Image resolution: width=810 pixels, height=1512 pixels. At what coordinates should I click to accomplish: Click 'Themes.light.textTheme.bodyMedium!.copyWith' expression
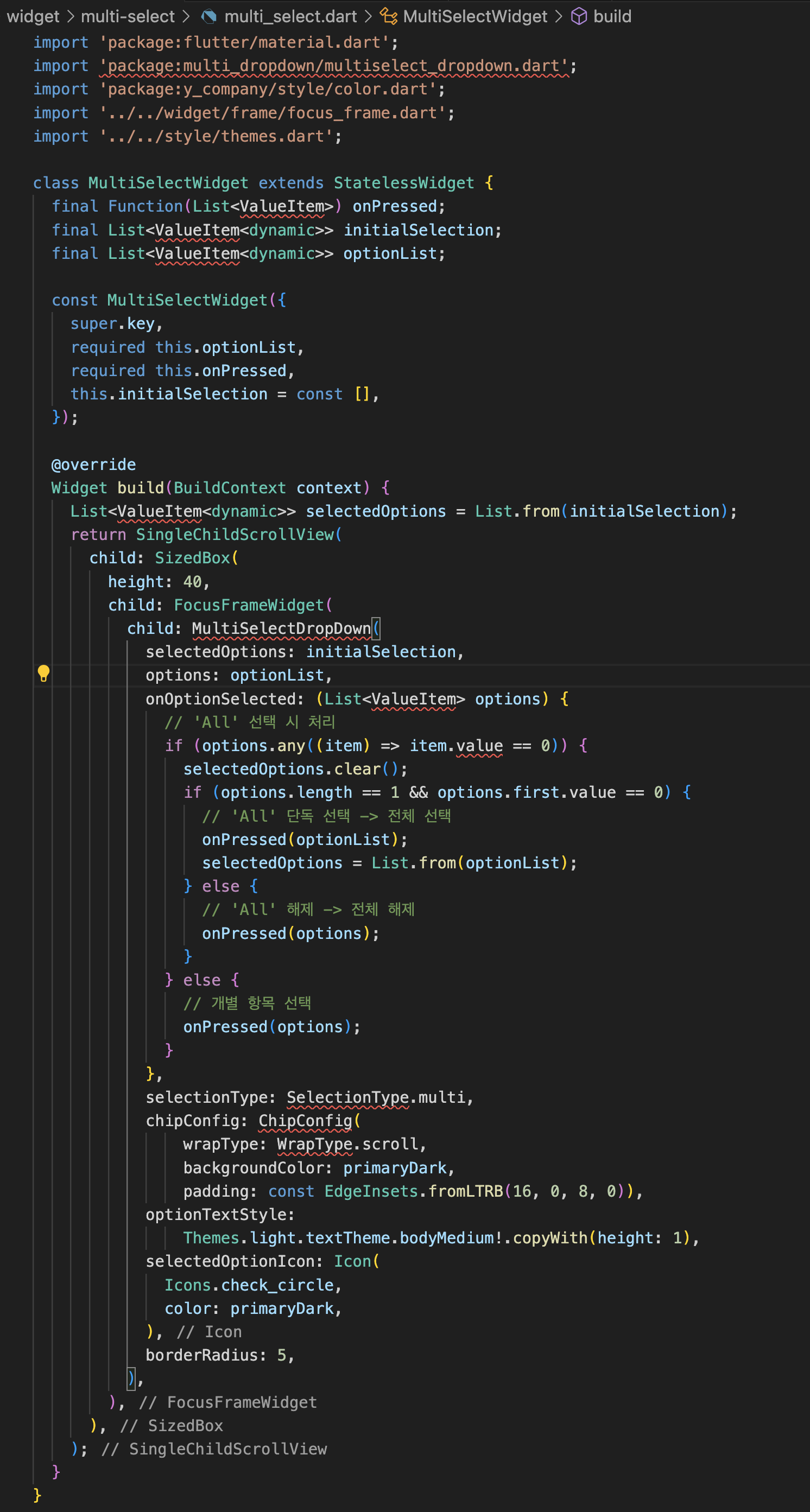pos(385,1238)
